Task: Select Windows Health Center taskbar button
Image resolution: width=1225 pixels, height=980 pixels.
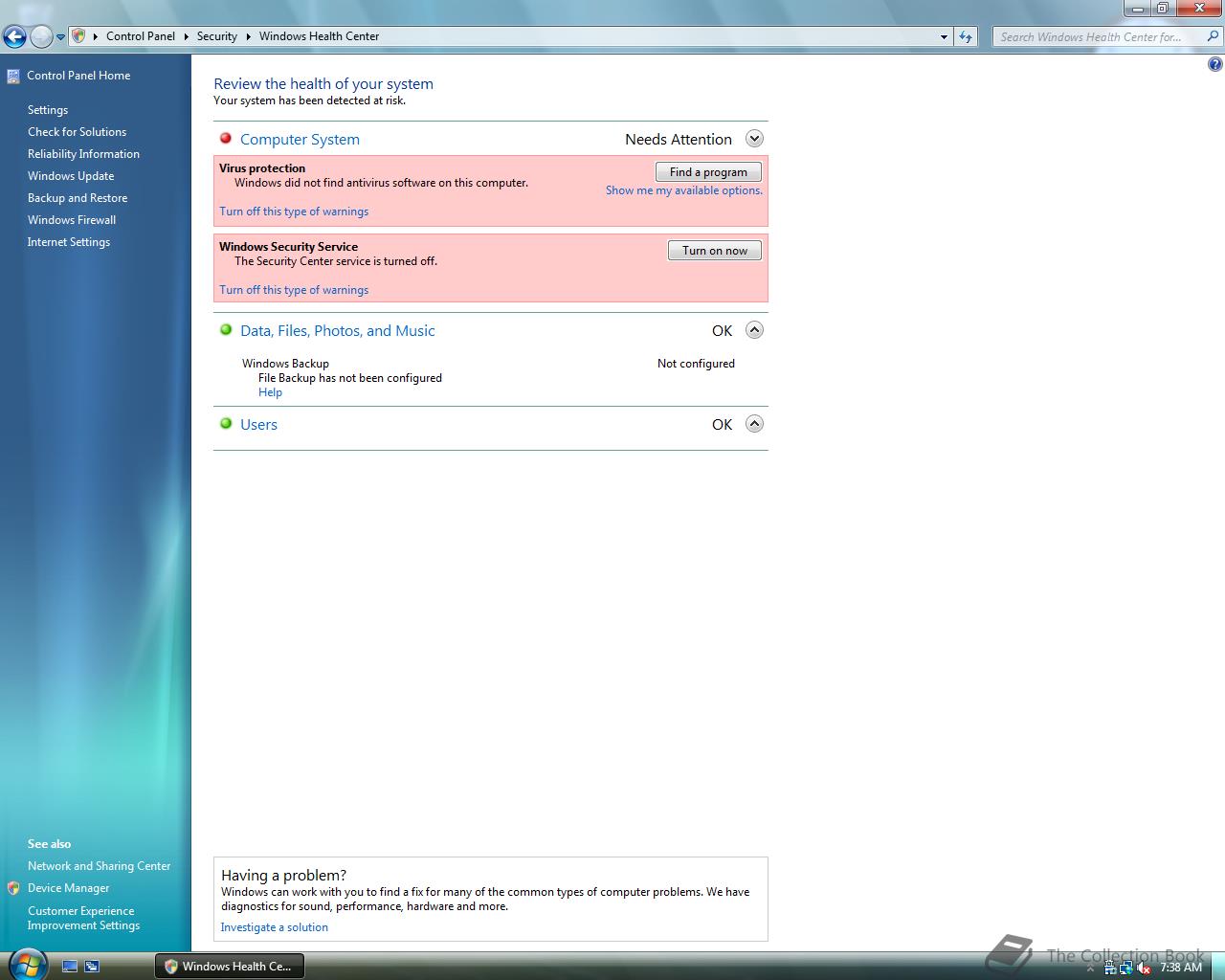Action: [x=229, y=967]
